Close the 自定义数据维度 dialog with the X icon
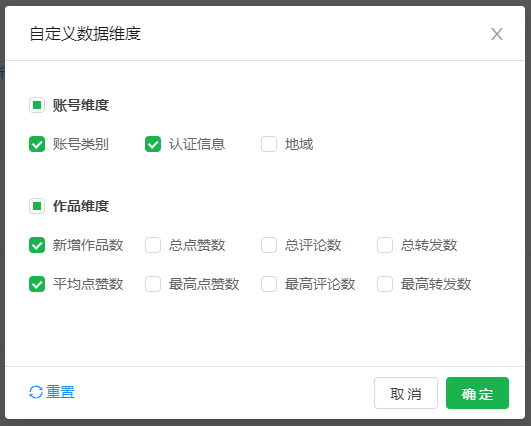 pos(496,34)
